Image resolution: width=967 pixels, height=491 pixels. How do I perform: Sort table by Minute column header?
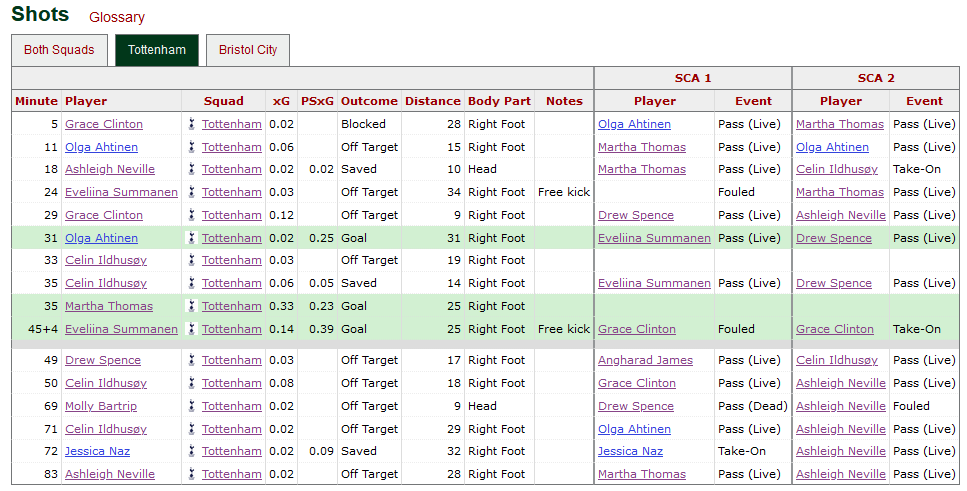click(36, 101)
